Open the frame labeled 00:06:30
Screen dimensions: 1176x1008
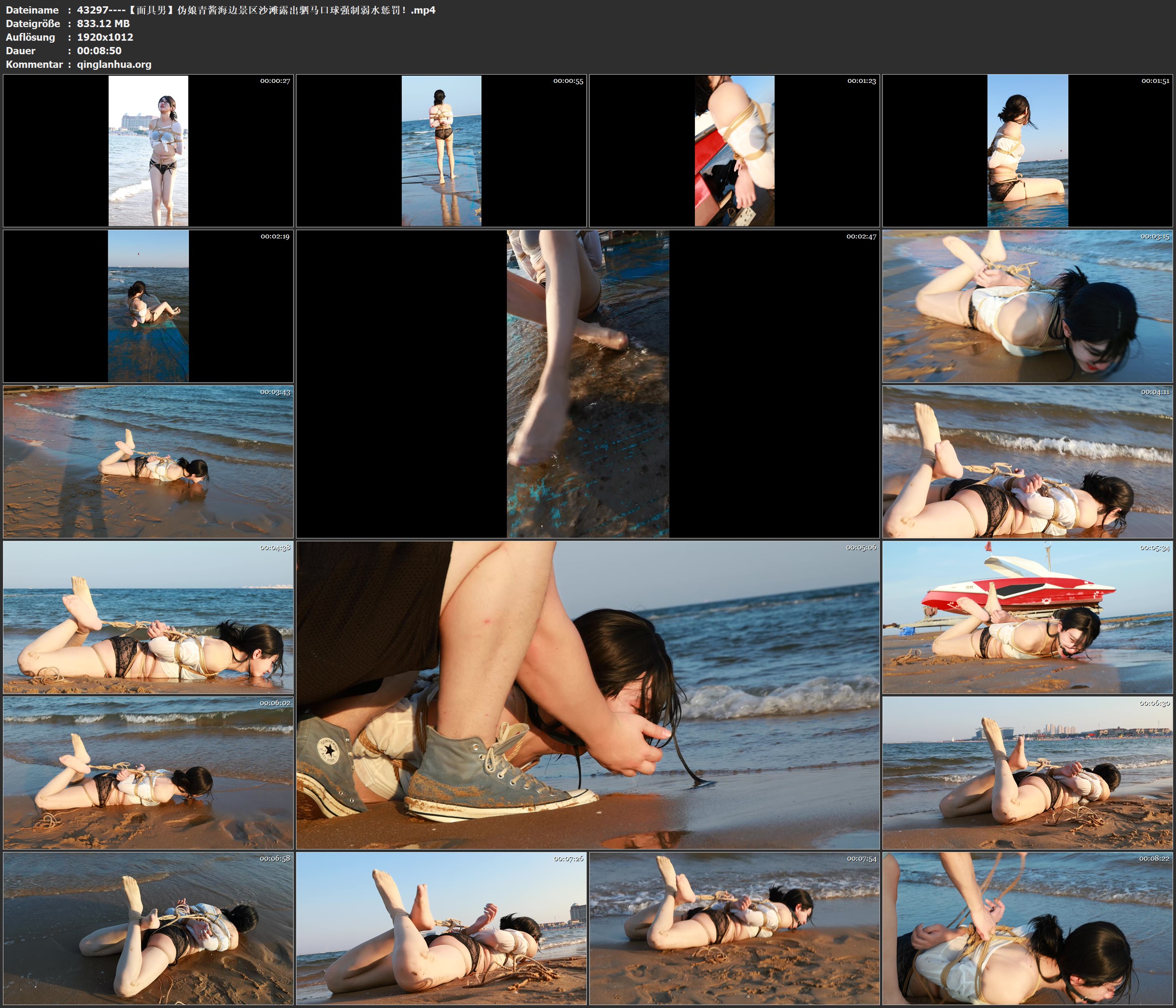(x=1027, y=772)
